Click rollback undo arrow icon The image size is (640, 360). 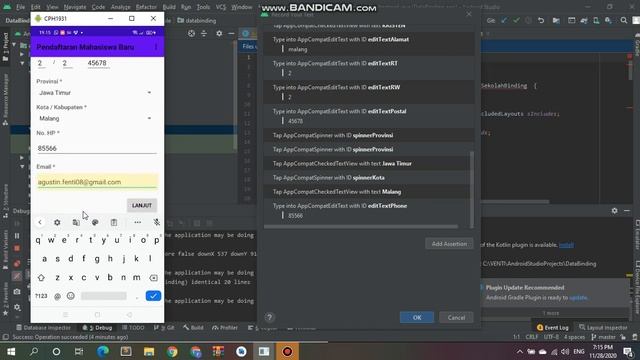pyautogui.click(x=541, y=20)
